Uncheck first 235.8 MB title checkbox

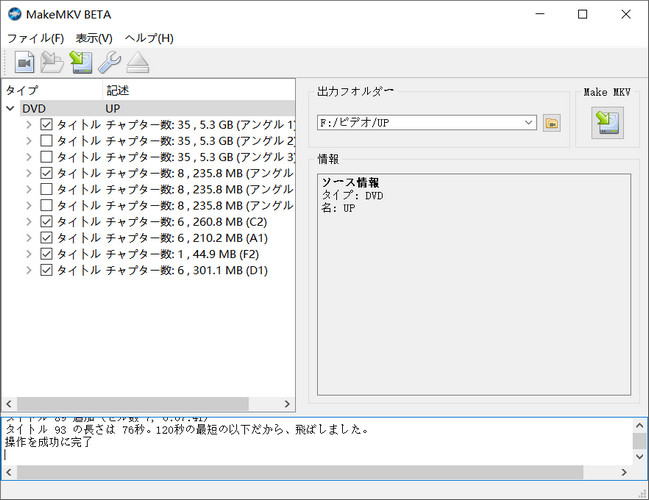point(46,173)
